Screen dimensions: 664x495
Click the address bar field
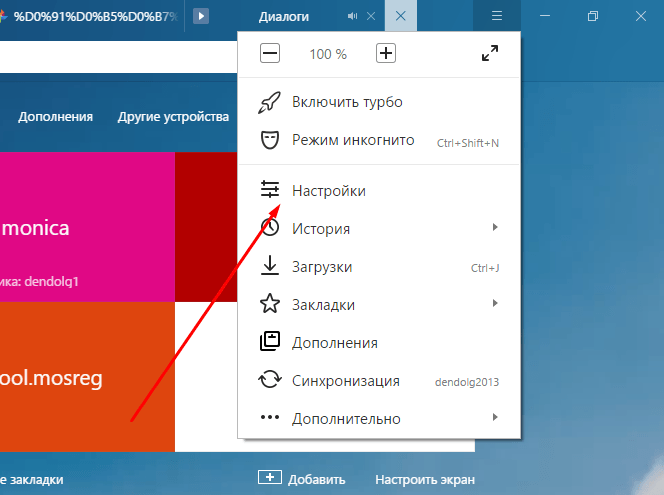[119, 57]
